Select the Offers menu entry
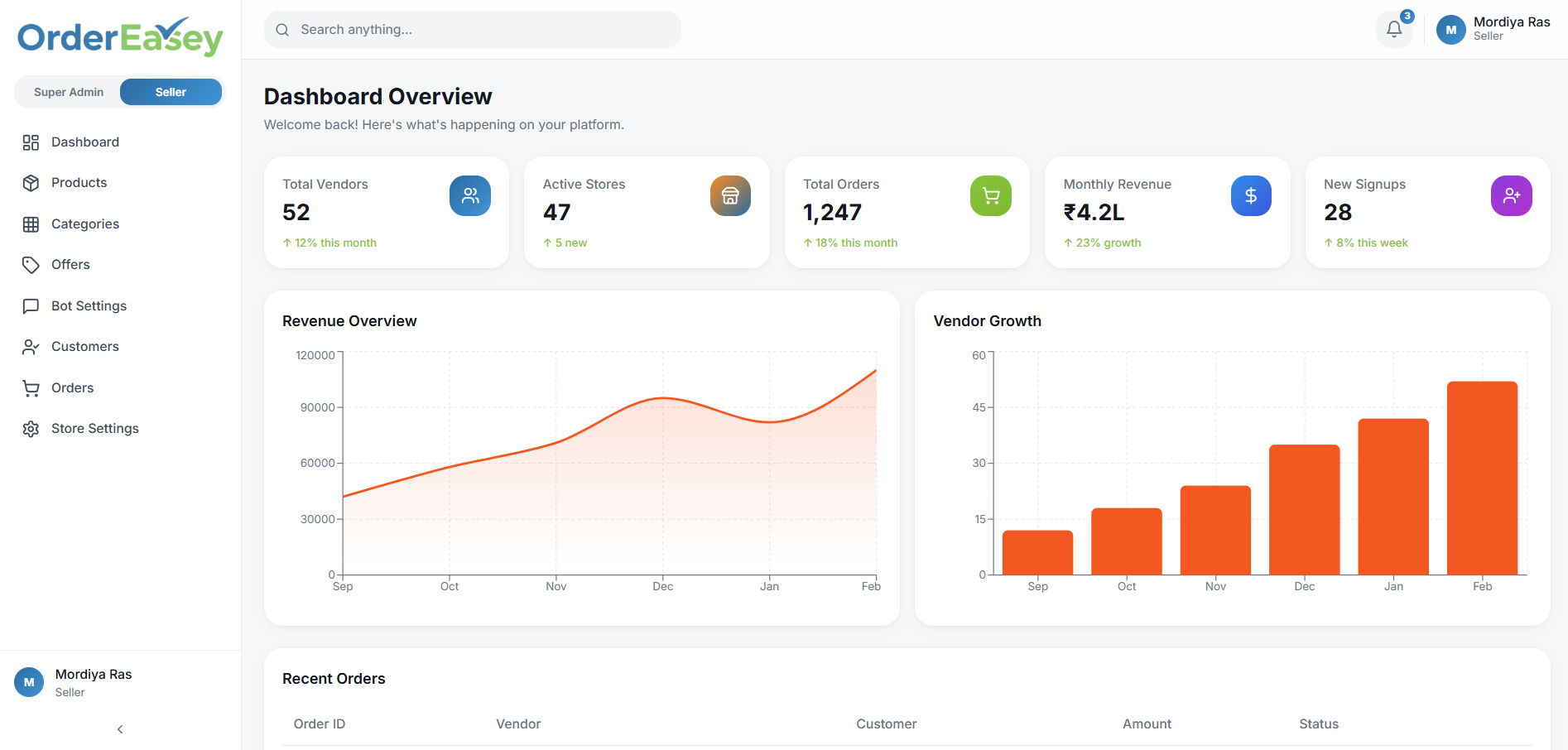The width and height of the screenshot is (1568, 750). (x=71, y=264)
